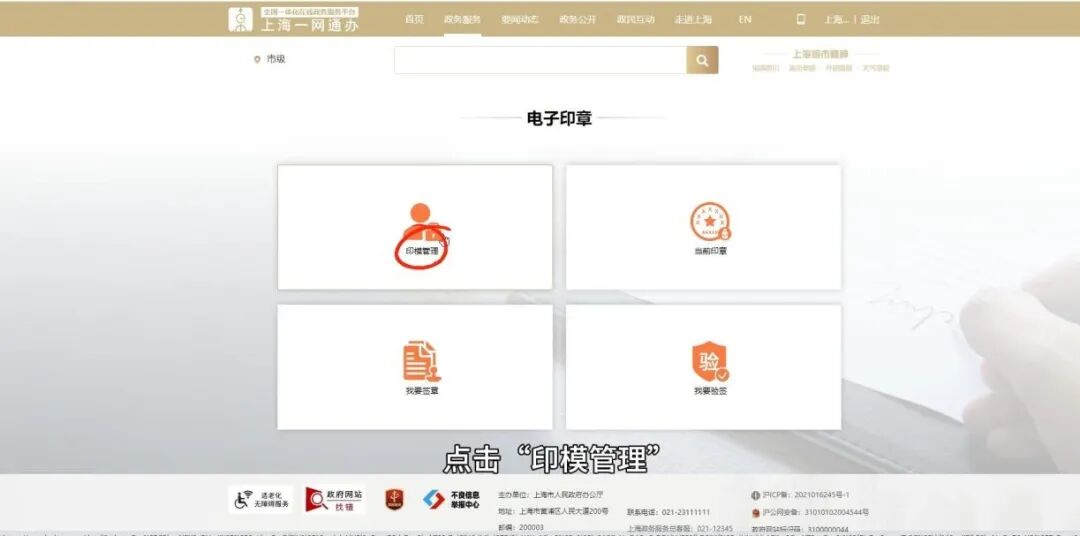Image resolution: width=1080 pixels, height=536 pixels.
Task: Click the magnifier search button
Action: pos(702,60)
